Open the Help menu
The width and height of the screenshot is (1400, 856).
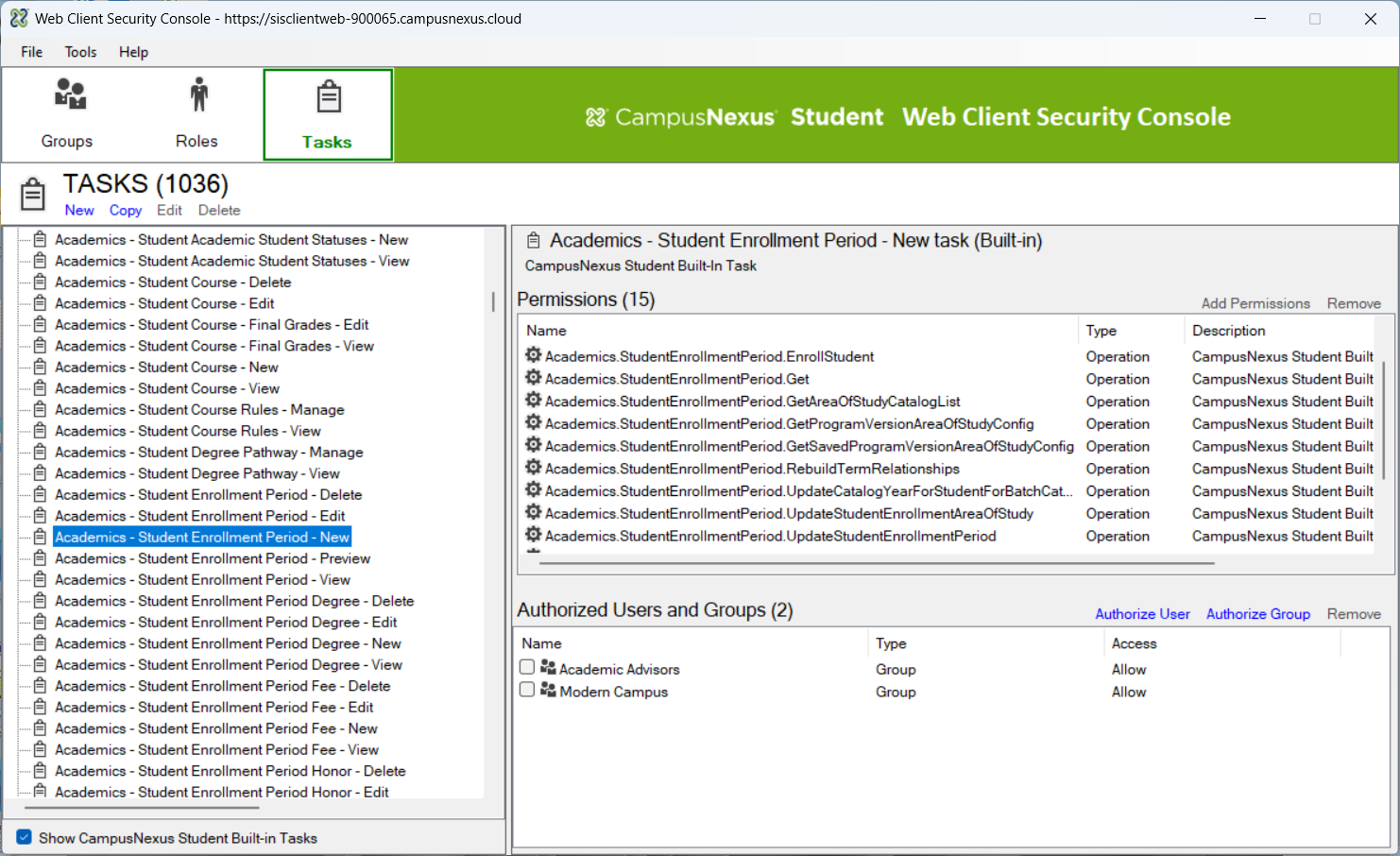click(133, 52)
